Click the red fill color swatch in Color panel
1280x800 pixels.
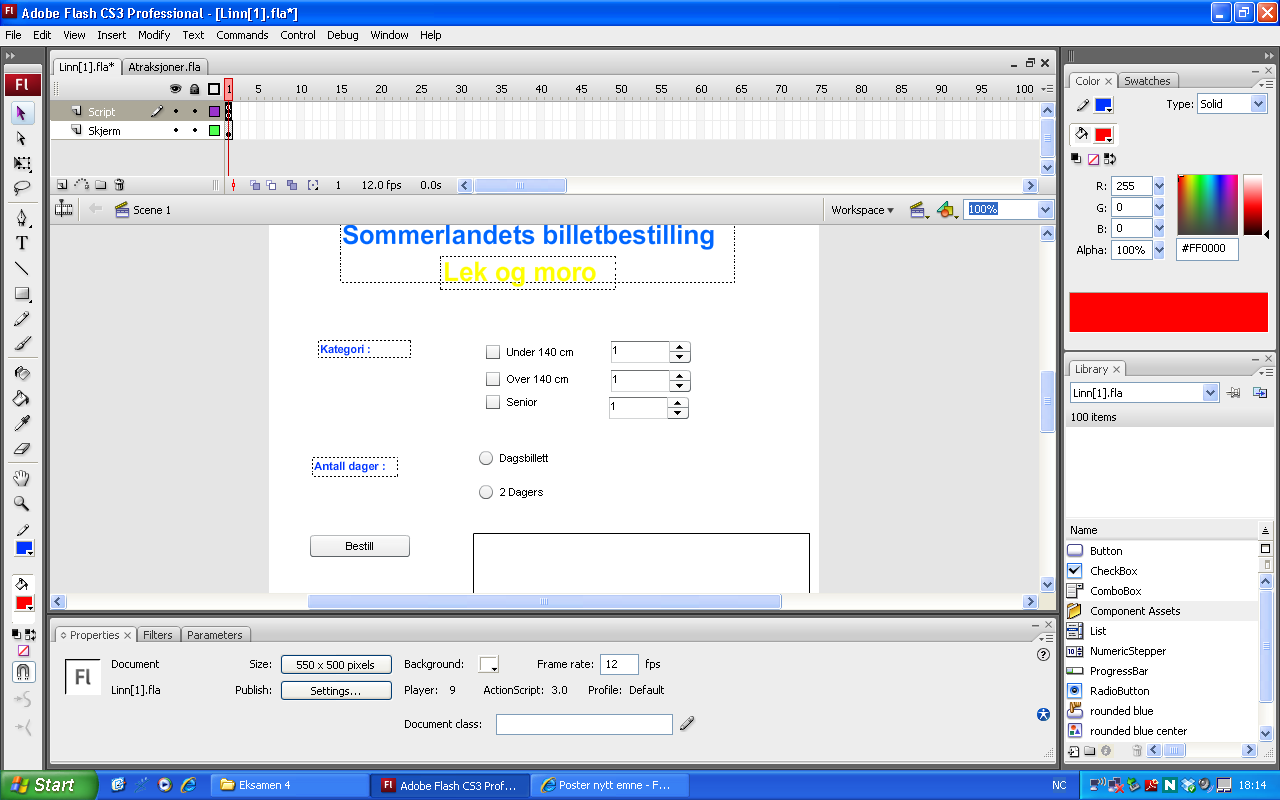pyautogui.click(x=1103, y=135)
